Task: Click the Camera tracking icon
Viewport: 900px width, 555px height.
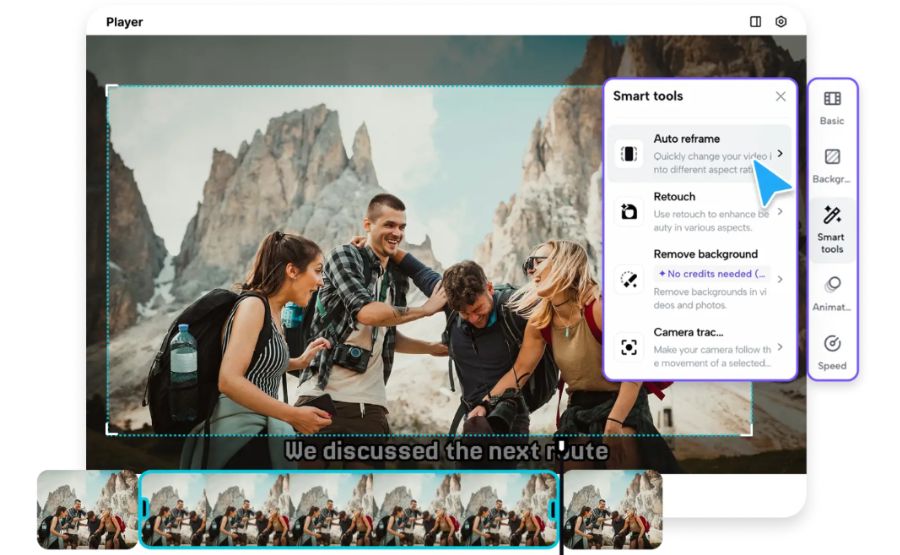Action: click(629, 347)
